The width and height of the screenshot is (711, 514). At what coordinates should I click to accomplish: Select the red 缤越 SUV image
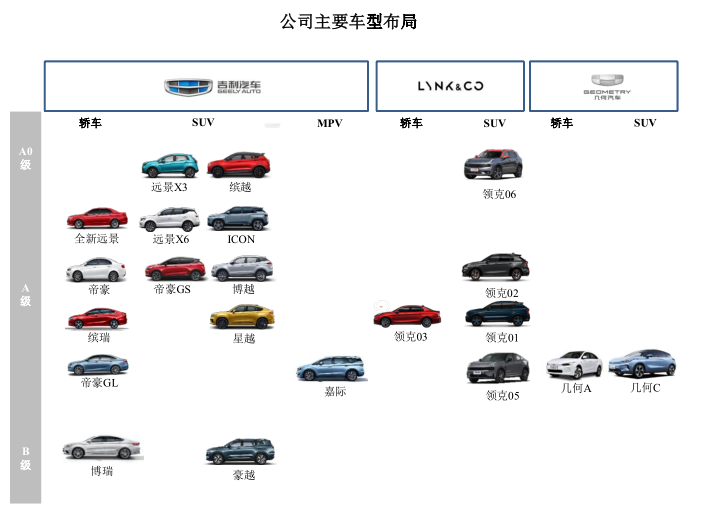coord(239,165)
